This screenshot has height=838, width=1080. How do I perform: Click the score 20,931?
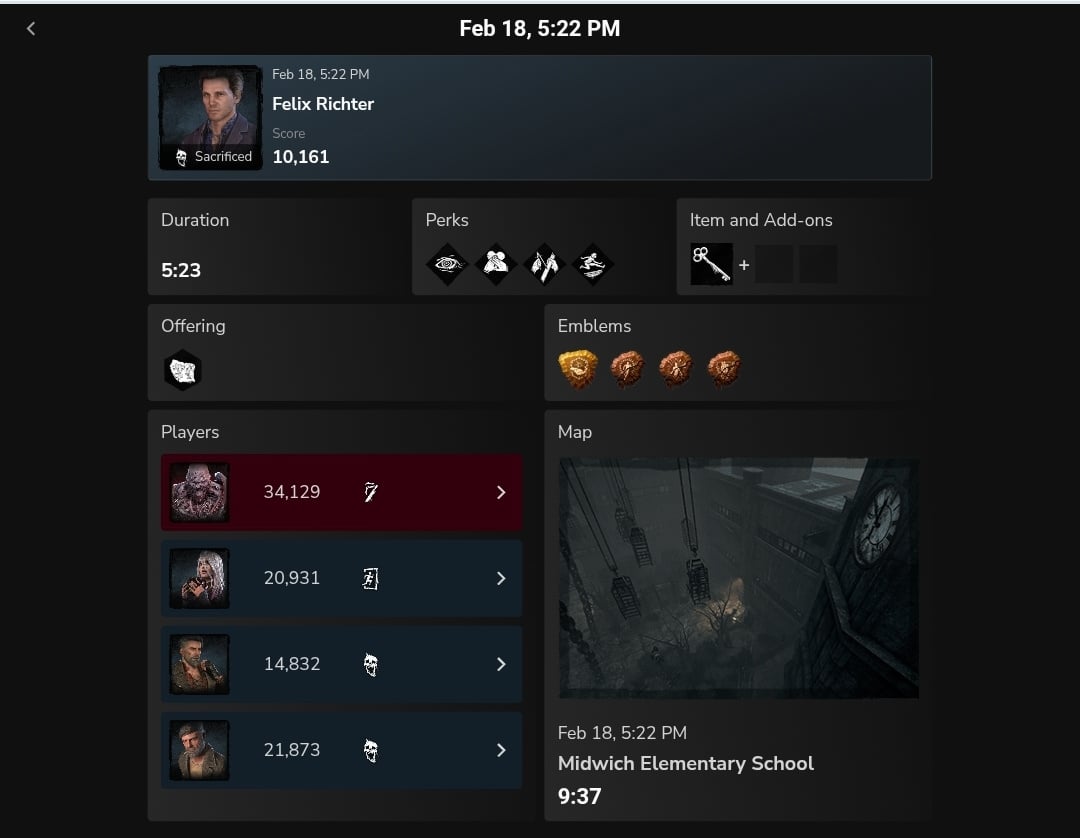click(x=292, y=578)
